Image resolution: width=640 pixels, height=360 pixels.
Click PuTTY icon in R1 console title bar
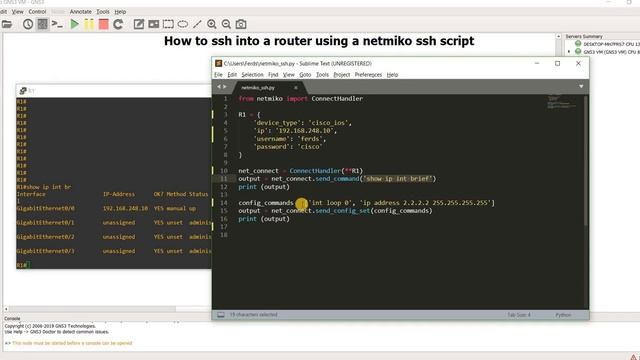click(23, 91)
